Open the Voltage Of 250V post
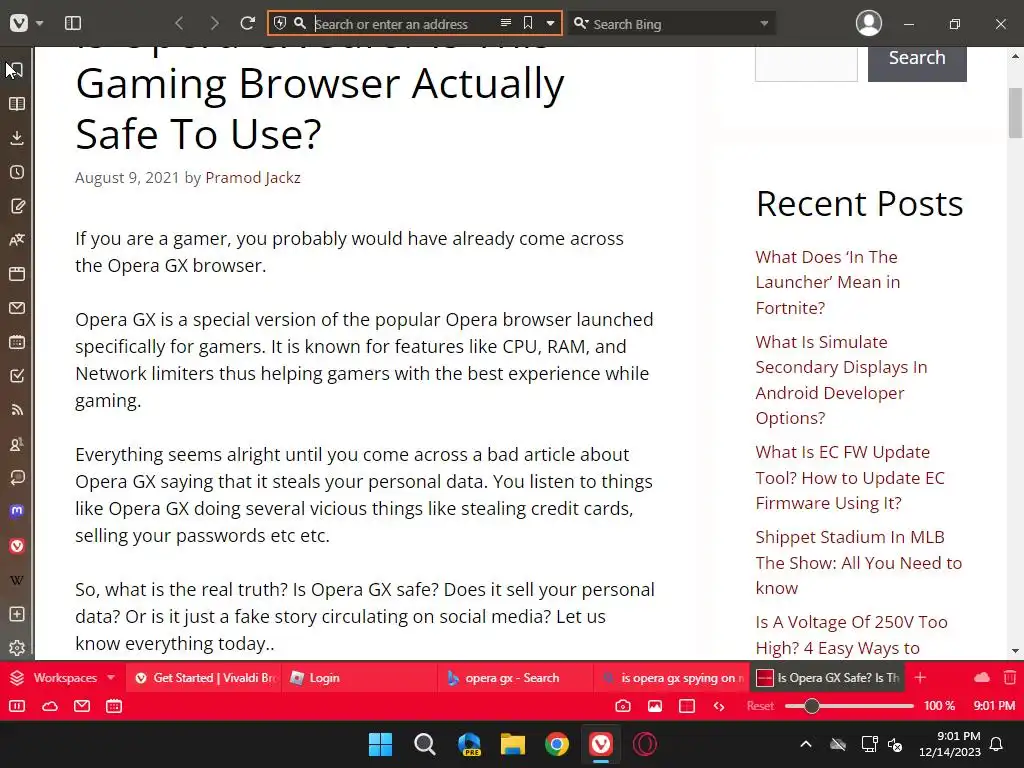 [851, 635]
